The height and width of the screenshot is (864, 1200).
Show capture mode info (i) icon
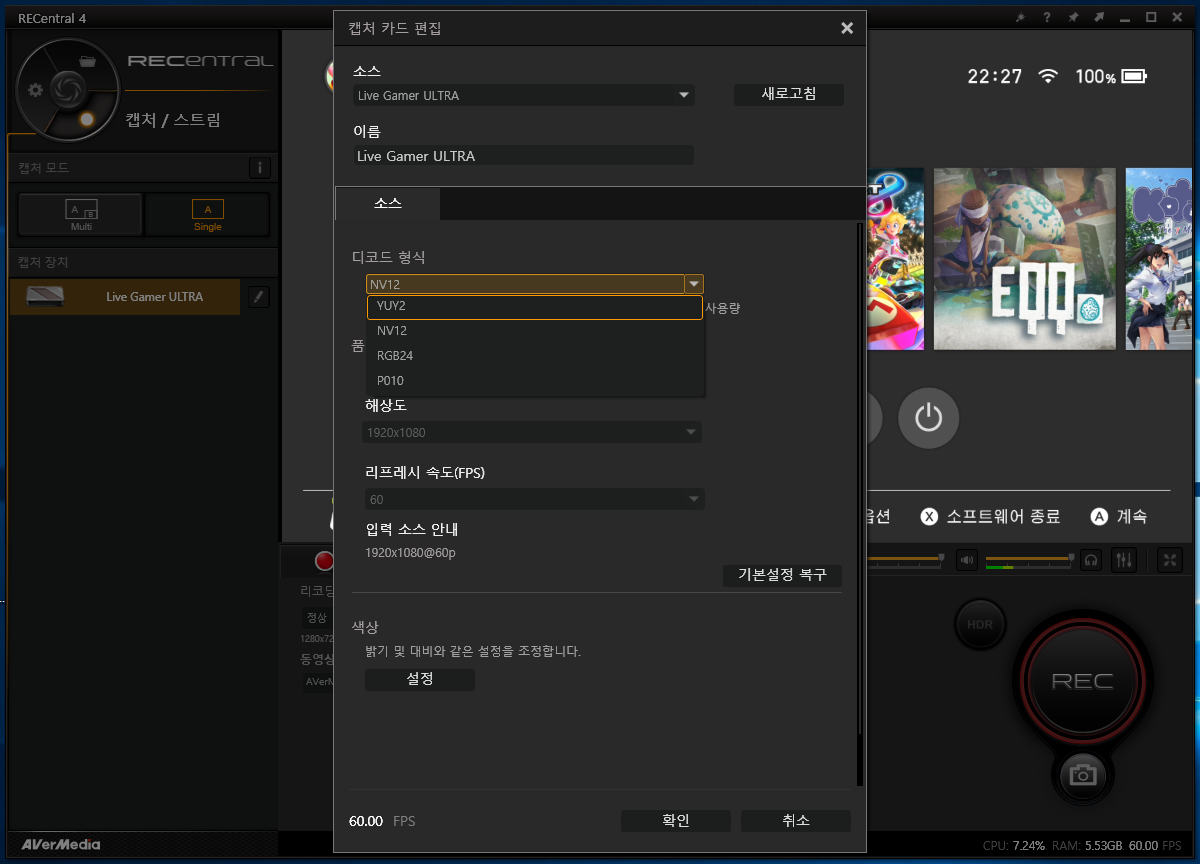coord(259,168)
